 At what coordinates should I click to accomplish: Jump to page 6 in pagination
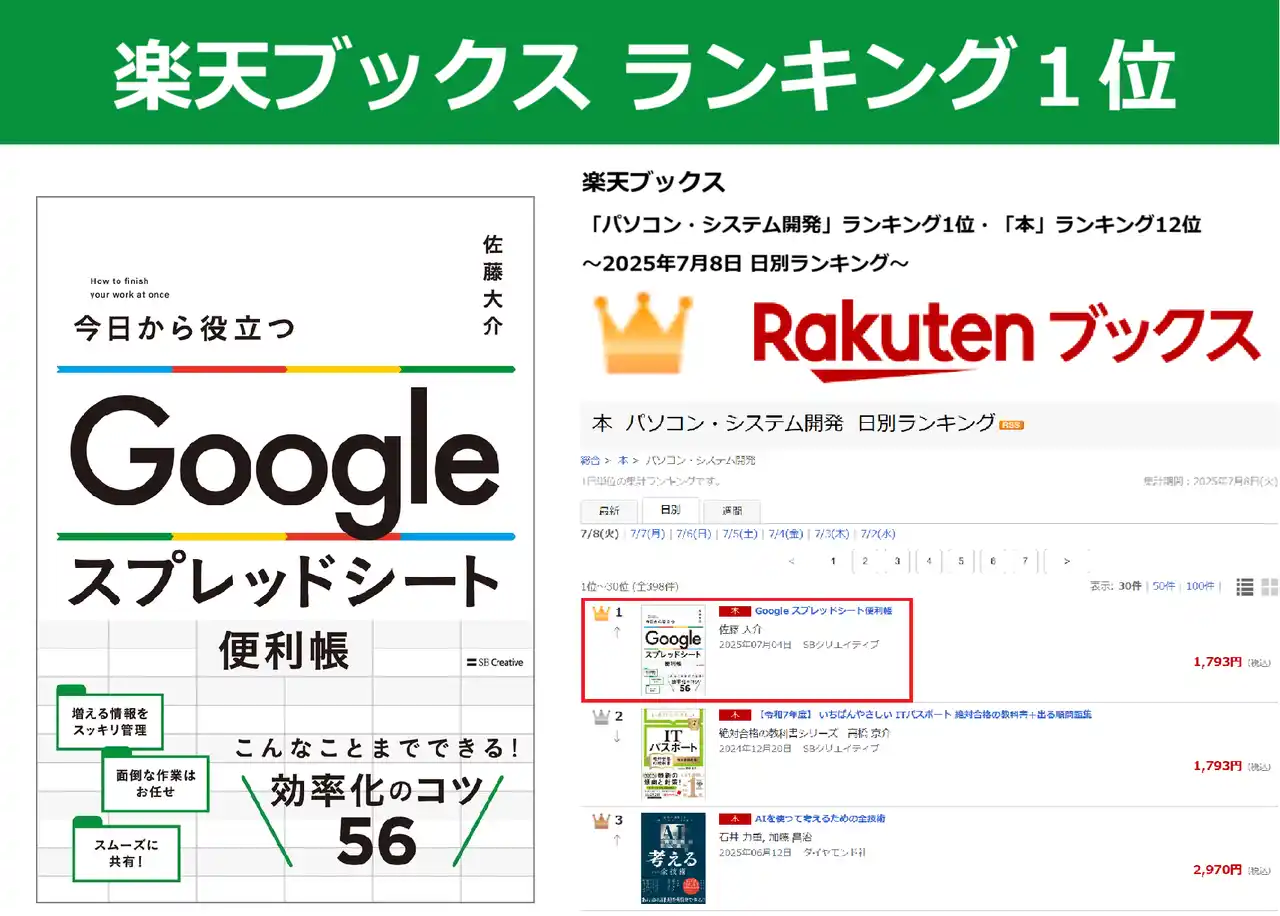tap(993, 561)
